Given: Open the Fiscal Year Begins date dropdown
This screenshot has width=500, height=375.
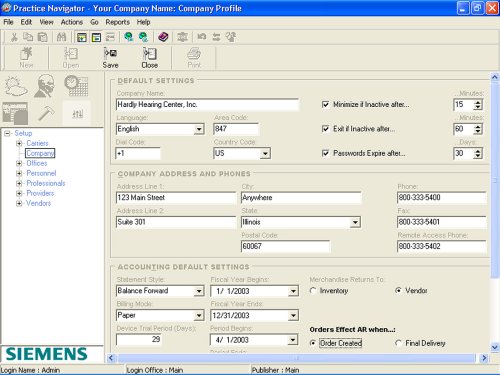Looking at the screenshot, I should pos(293,291).
